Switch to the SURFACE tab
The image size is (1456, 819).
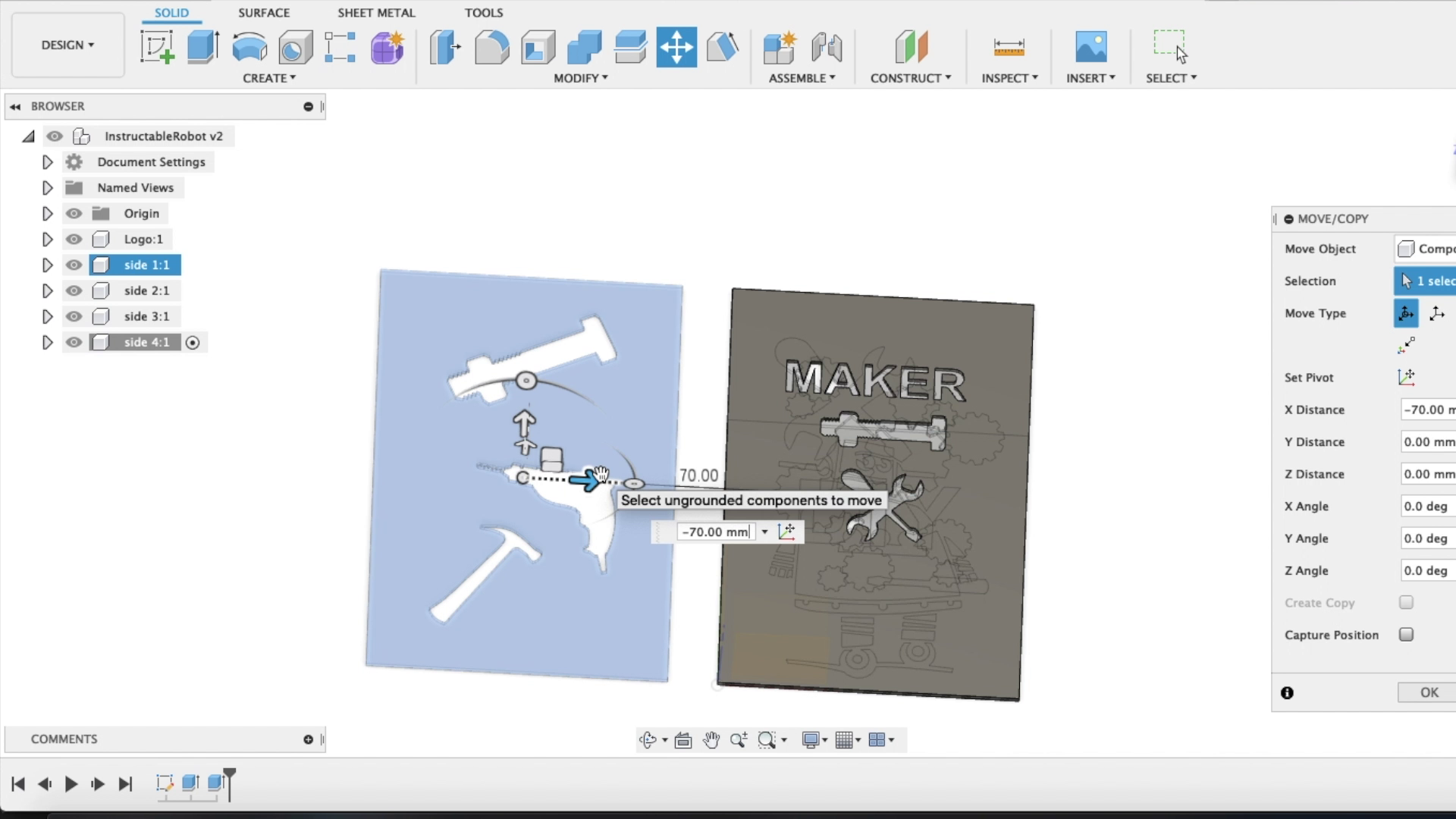coord(263,13)
